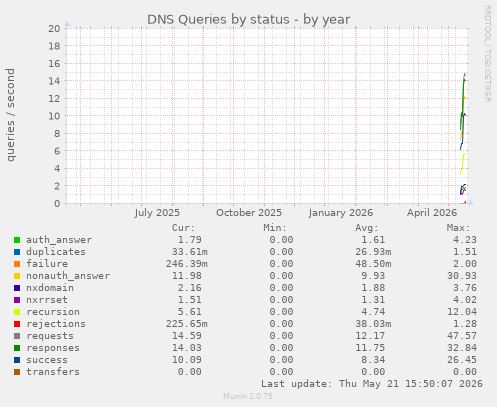The height and width of the screenshot is (407, 497).
Task: Click the requests gray legend swatch
Action: click(x=17, y=336)
